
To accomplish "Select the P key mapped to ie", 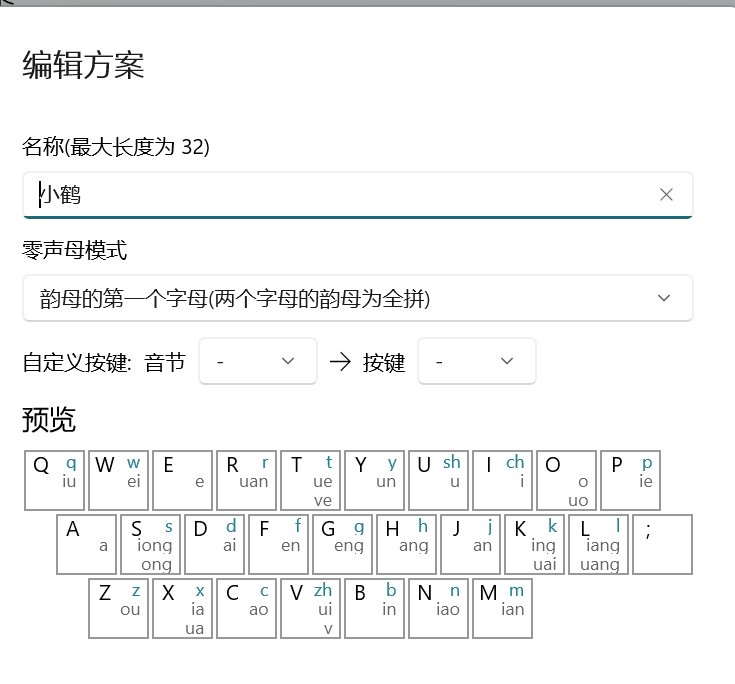I will coord(630,480).
